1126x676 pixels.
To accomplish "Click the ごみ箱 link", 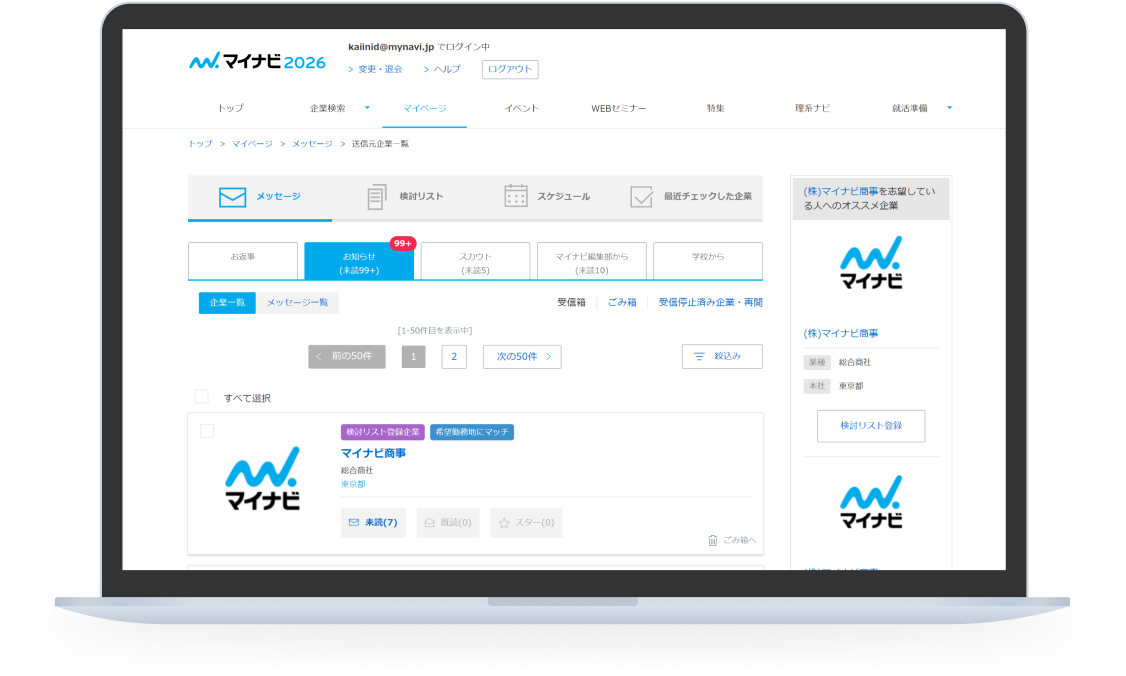I will click(622, 302).
